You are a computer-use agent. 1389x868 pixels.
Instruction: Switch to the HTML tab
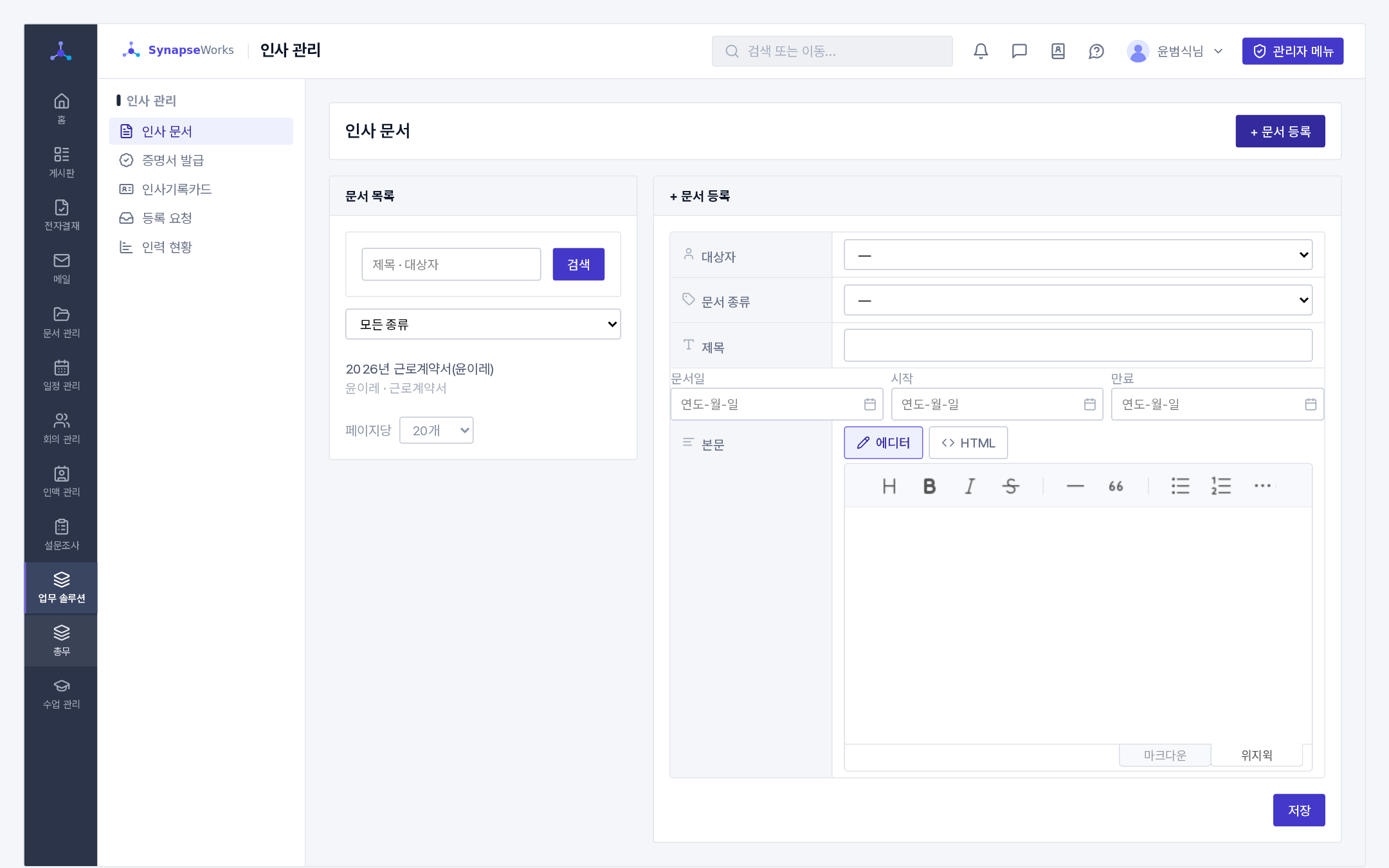point(968,443)
